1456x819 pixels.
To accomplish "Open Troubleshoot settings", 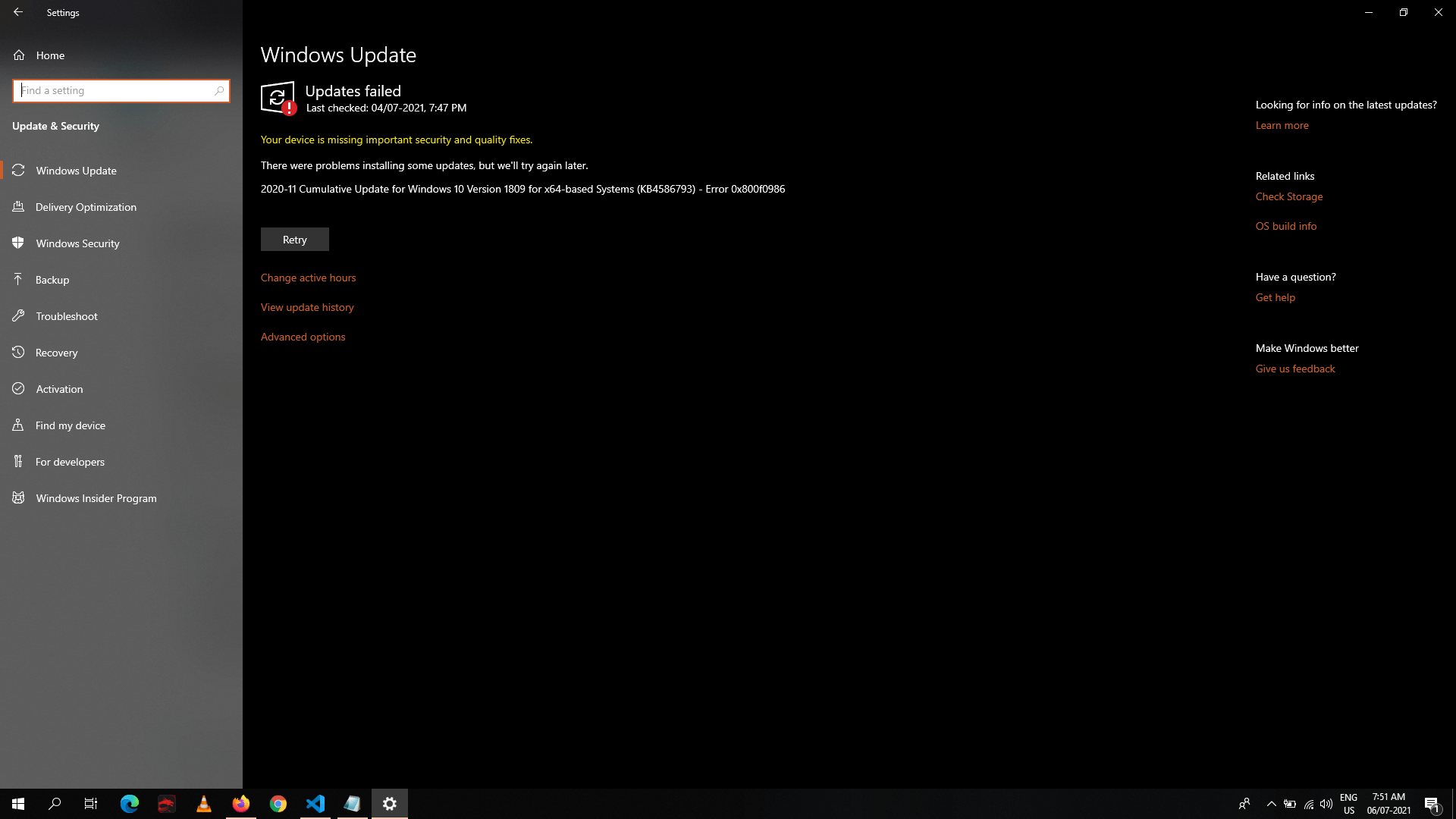I will click(x=67, y=315).
